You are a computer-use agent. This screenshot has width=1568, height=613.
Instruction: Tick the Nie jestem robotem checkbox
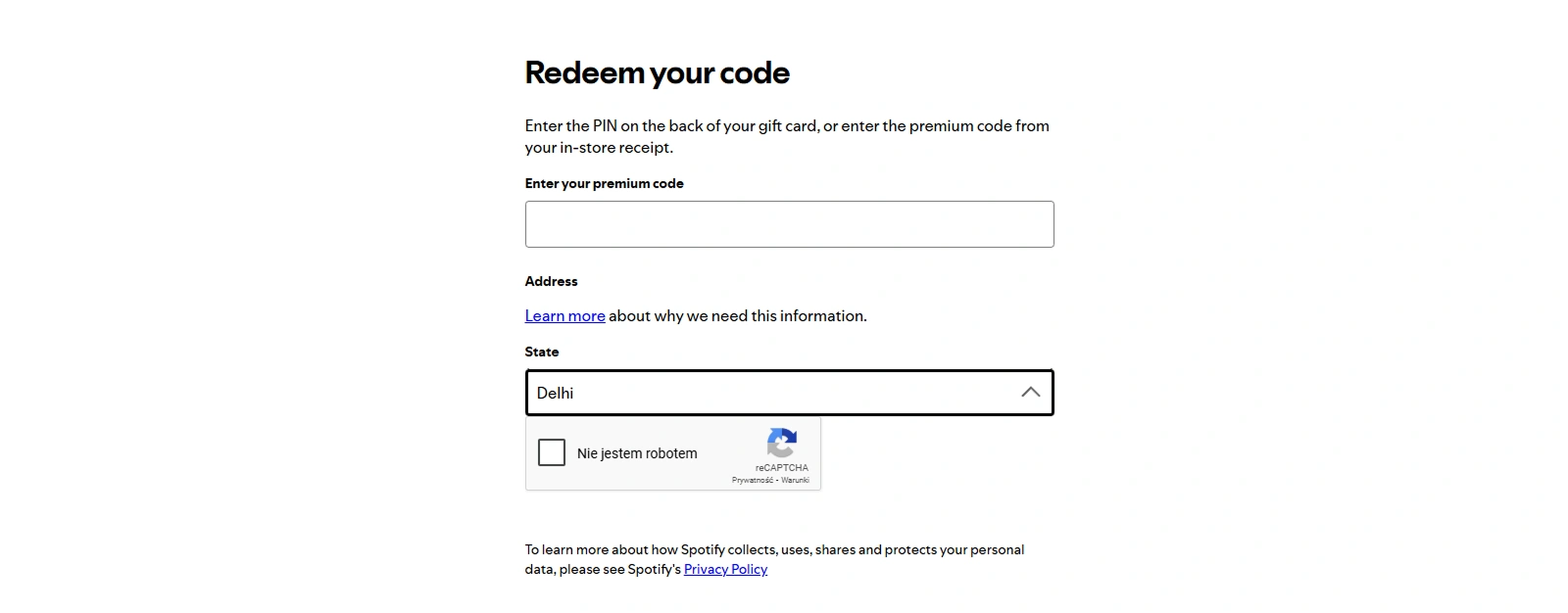[x=552, y=452]
